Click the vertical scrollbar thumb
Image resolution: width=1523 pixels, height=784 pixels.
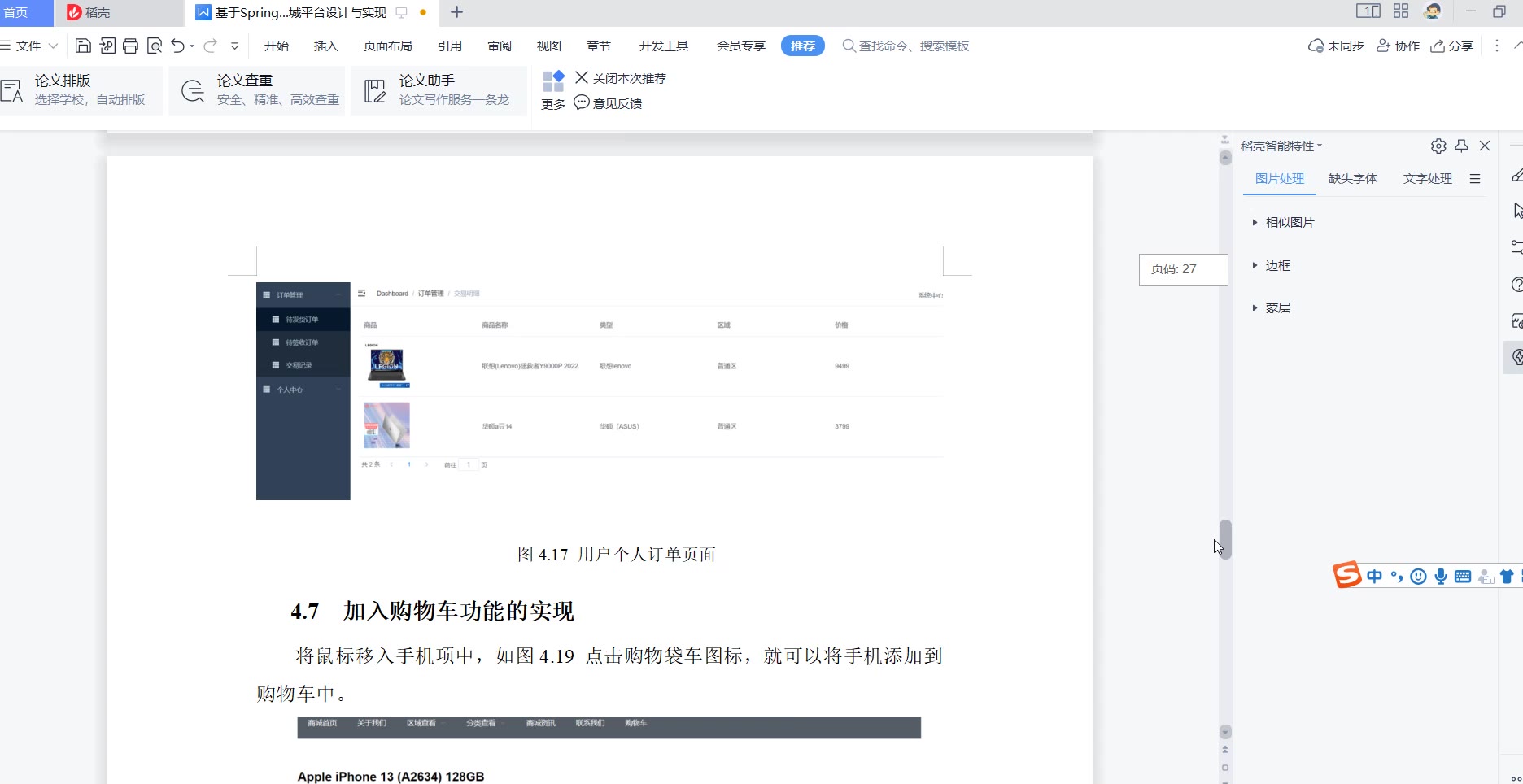(1225, 538)
